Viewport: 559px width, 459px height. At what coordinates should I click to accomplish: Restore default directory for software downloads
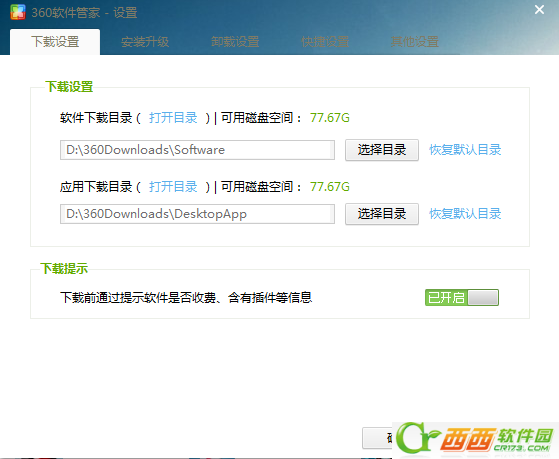[x=465, y=150]
